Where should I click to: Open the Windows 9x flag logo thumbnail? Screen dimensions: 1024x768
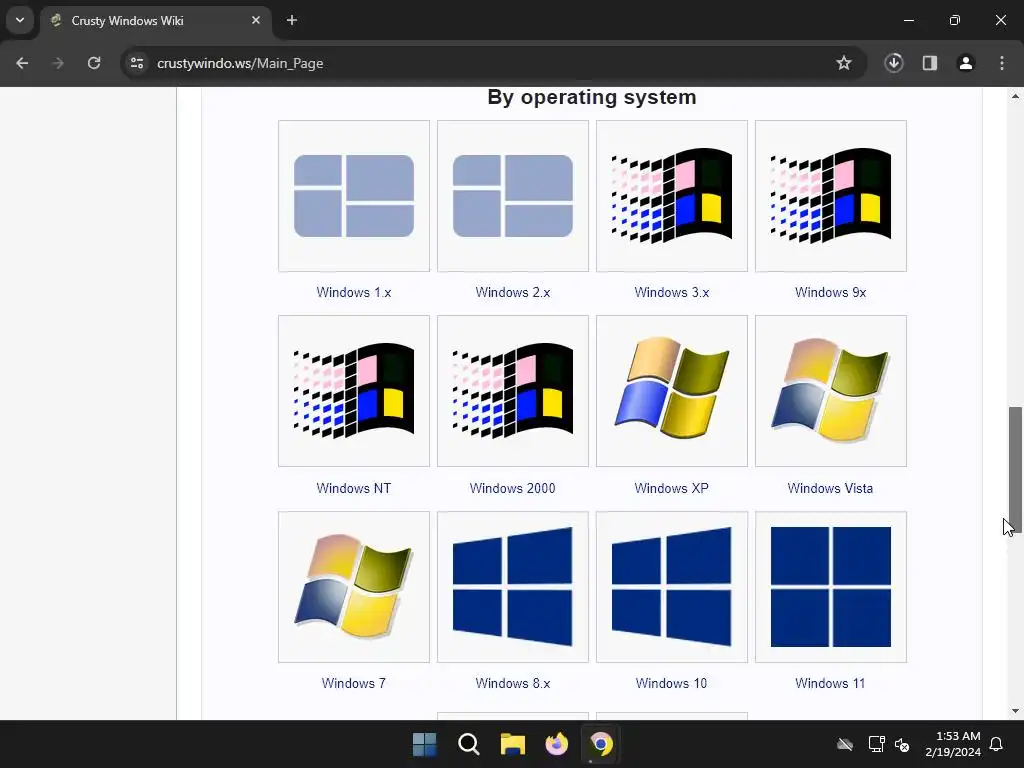[831, 196]
